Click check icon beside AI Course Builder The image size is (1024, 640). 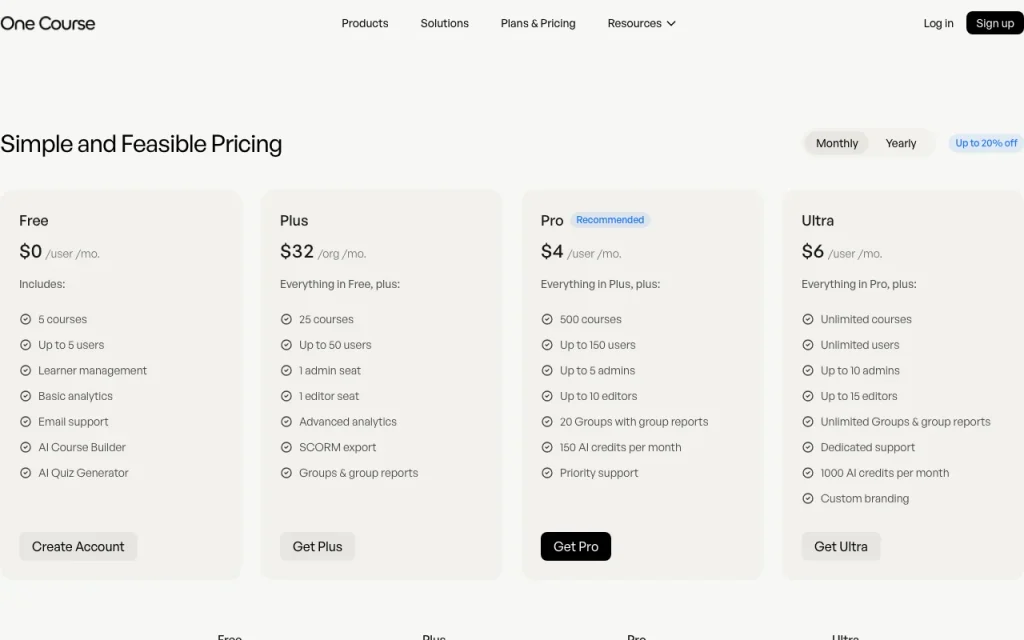[x=25, y=447]
